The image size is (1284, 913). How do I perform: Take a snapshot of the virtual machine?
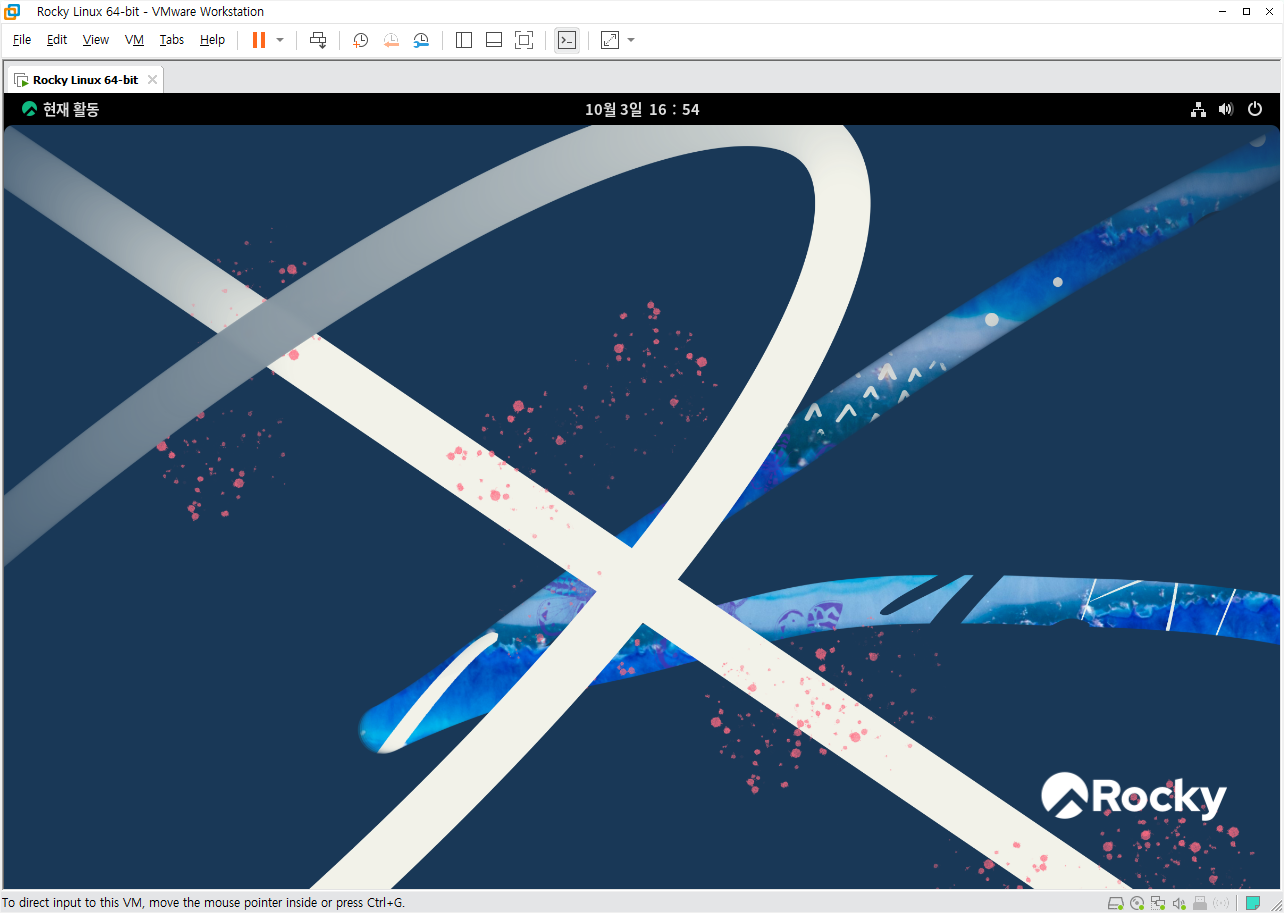pyautogui.click(x=360, y=40)
